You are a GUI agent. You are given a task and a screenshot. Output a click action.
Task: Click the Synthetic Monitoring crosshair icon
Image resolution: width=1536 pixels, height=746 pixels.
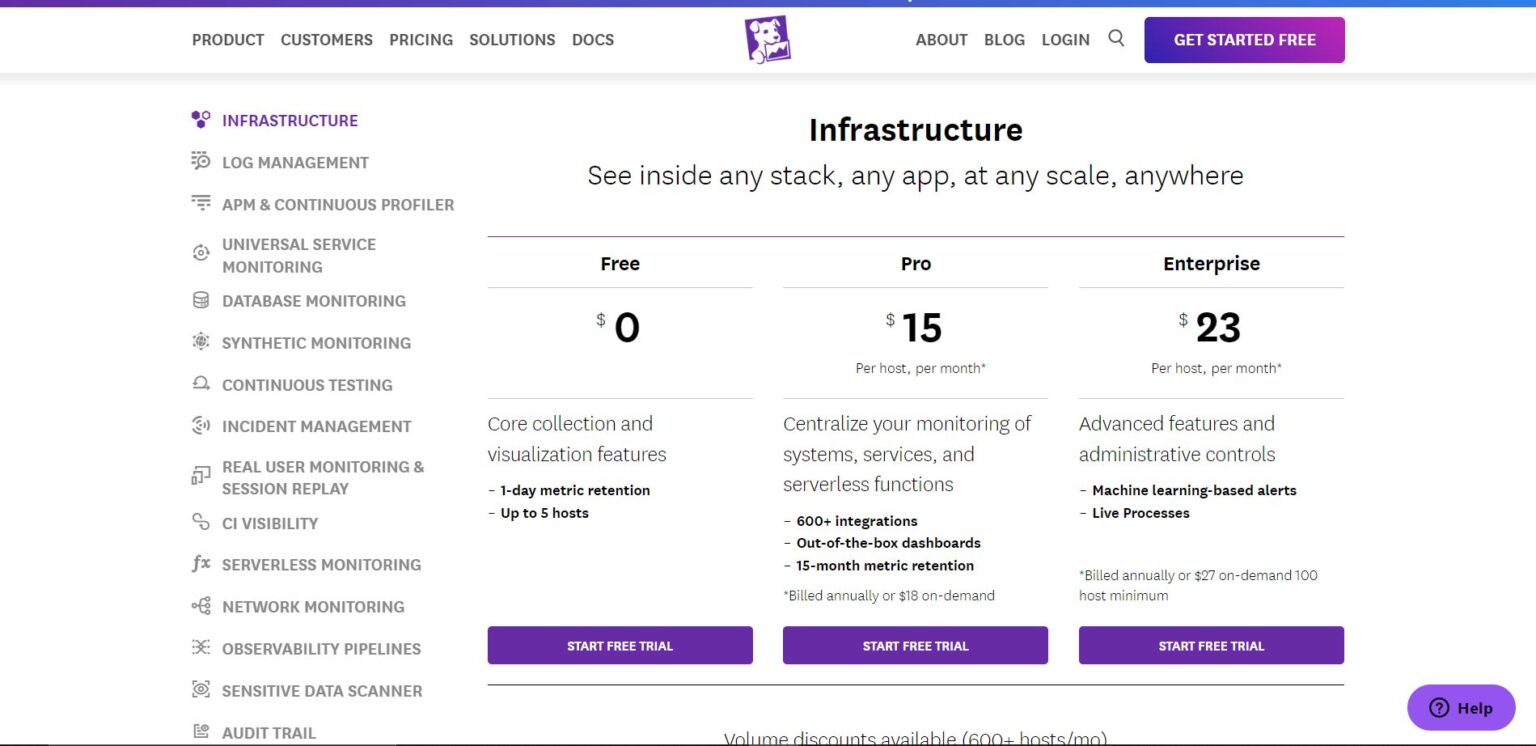pos(200,342)
